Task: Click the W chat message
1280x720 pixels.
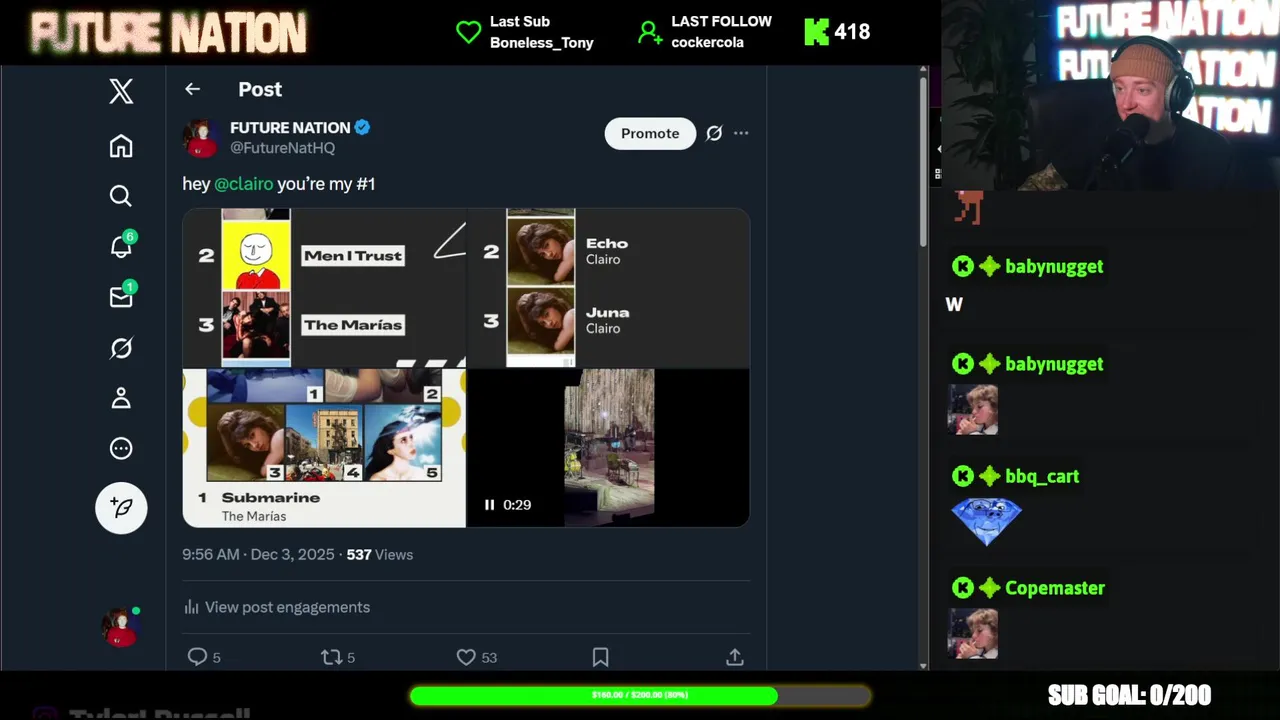Action: pos(954,305)
